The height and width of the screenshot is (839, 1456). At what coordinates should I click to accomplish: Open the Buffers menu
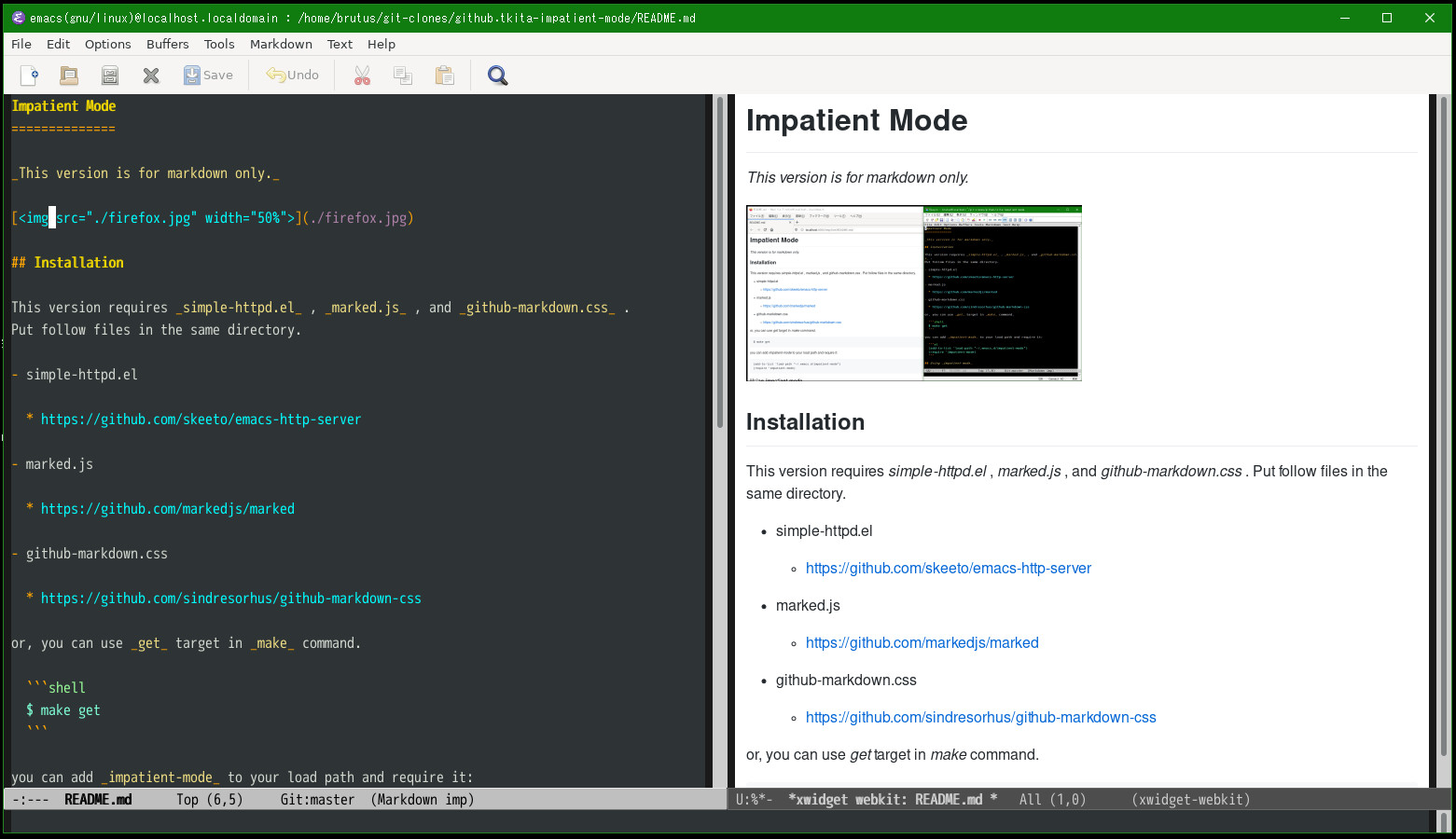[168, 44]
